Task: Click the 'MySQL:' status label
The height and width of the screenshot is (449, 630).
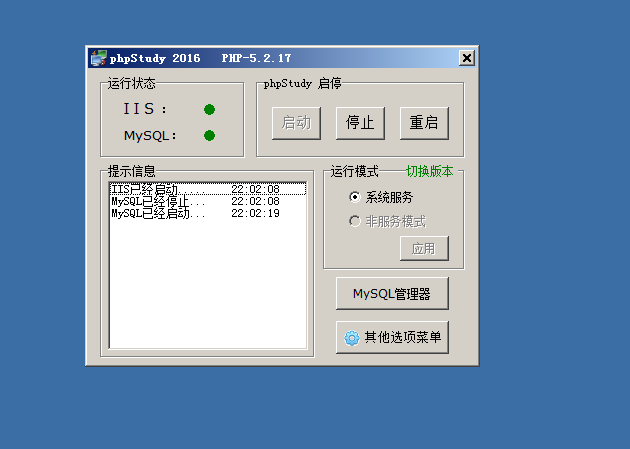Action: 150,136
